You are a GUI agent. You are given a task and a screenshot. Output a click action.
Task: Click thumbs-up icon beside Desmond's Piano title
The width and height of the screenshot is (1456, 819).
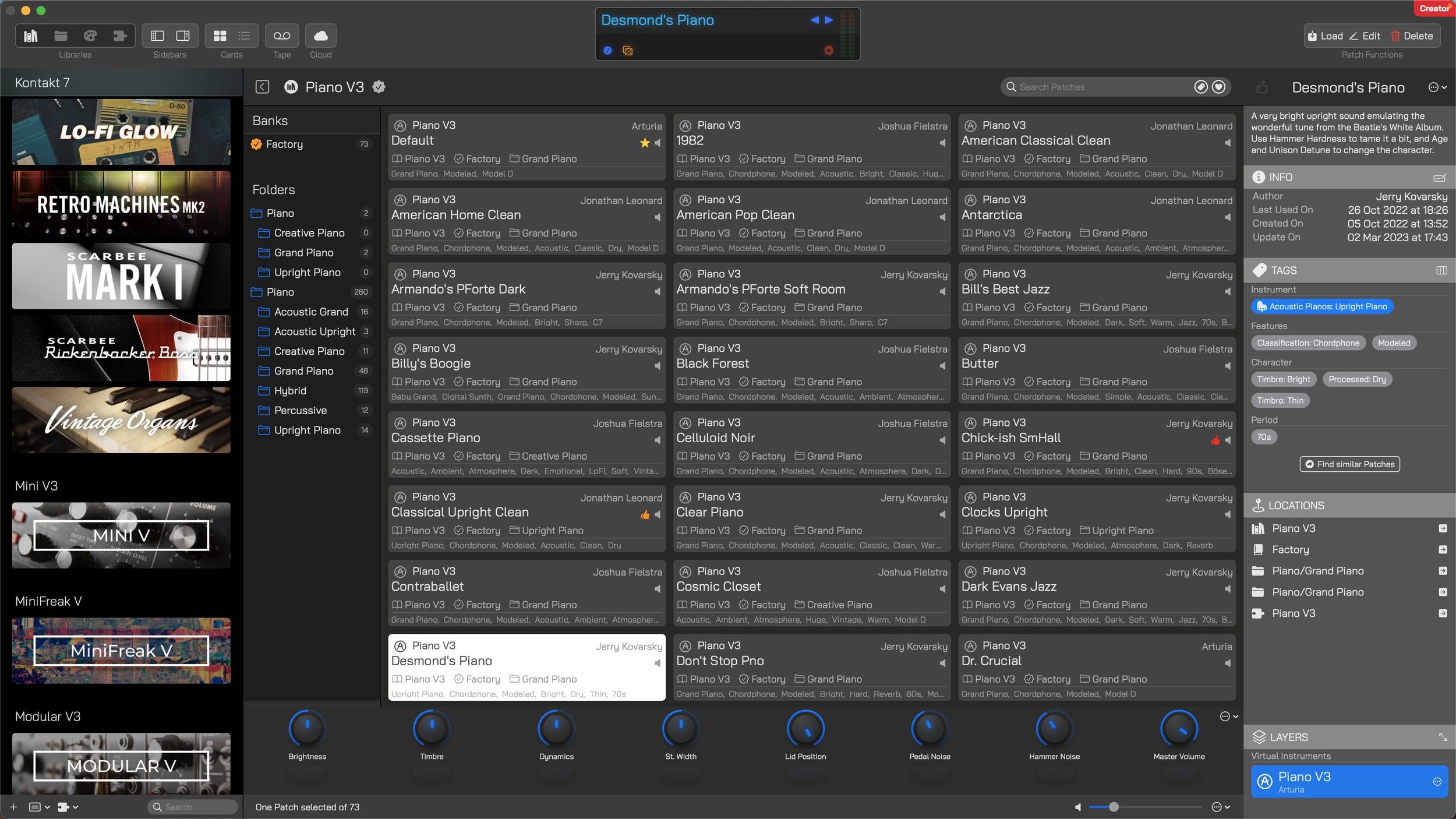1261,87
